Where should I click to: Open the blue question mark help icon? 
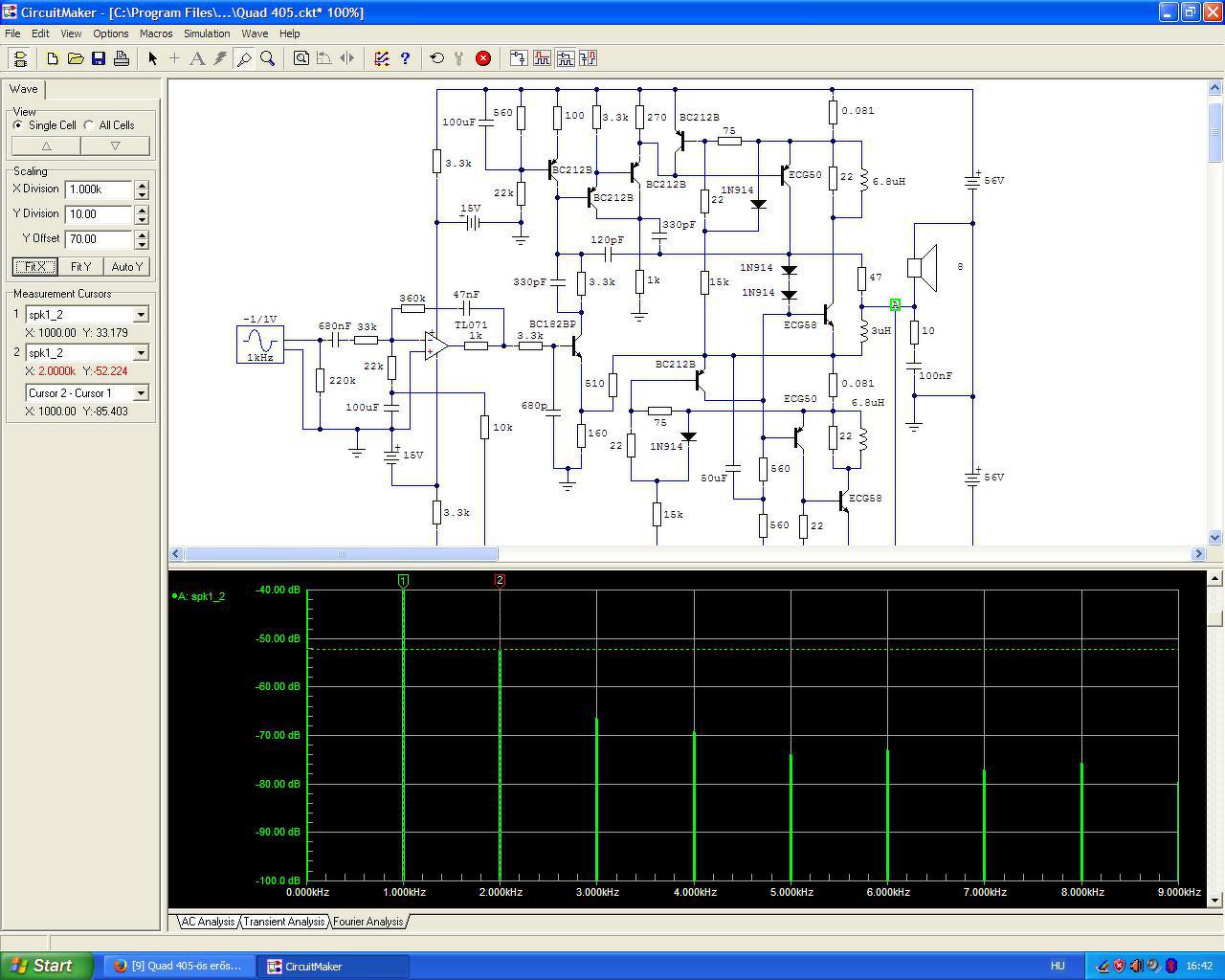pos(405,58)
